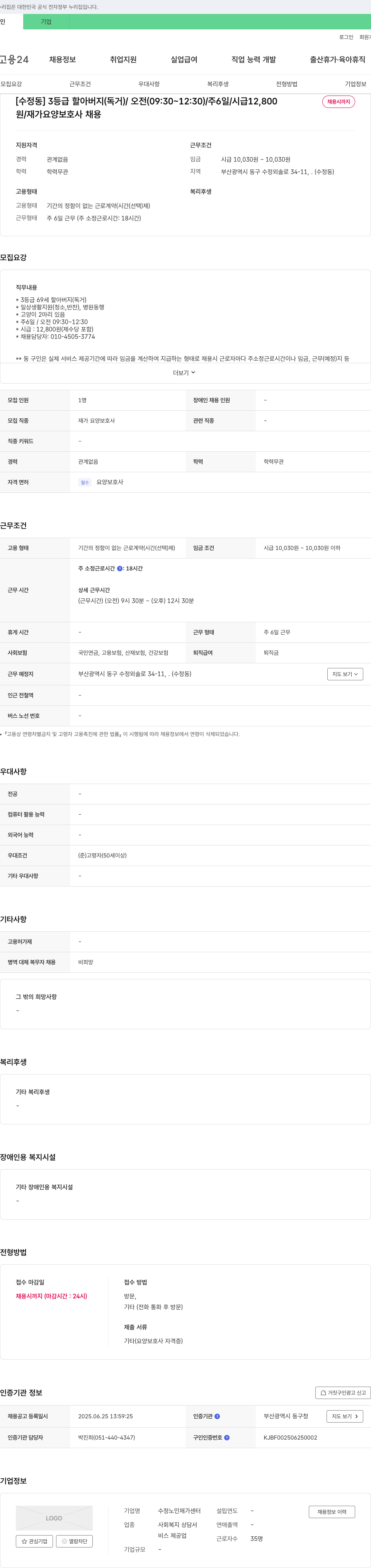The width and height of the screenshot is (371, 1568).
Task: Jump to the 전형방법 section tab
Action: 286,84
